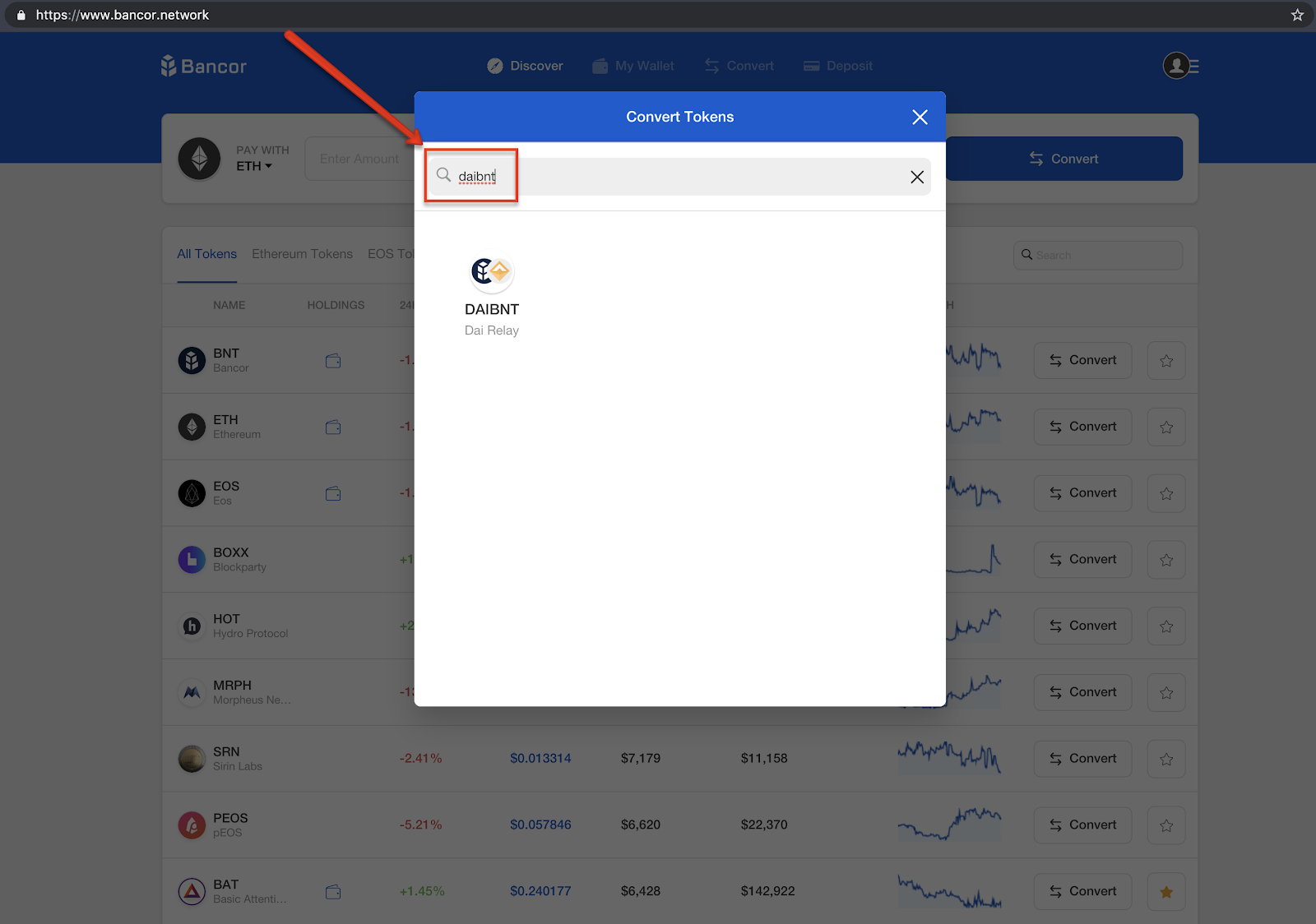
Task: Convert the BOXX token
Action: [1082, 560]
